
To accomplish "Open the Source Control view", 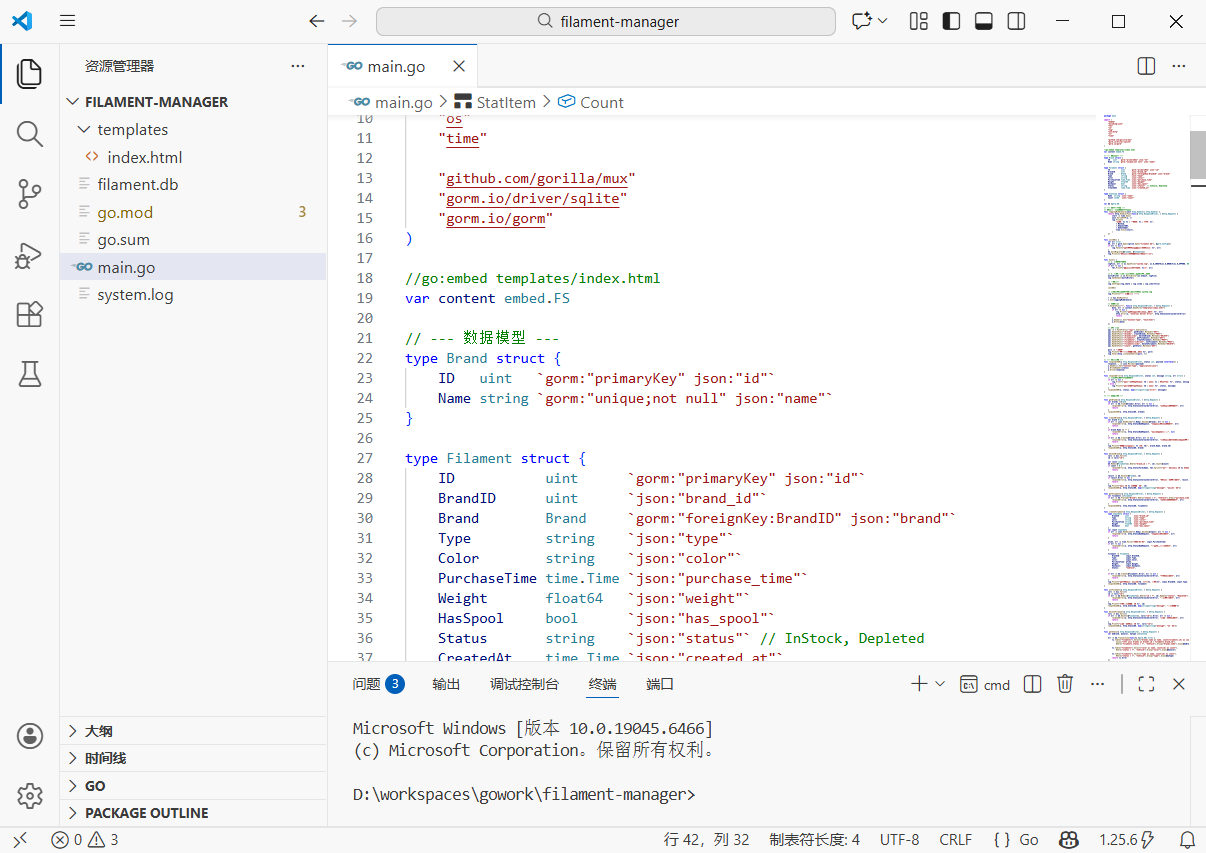I will pos(30,194).
